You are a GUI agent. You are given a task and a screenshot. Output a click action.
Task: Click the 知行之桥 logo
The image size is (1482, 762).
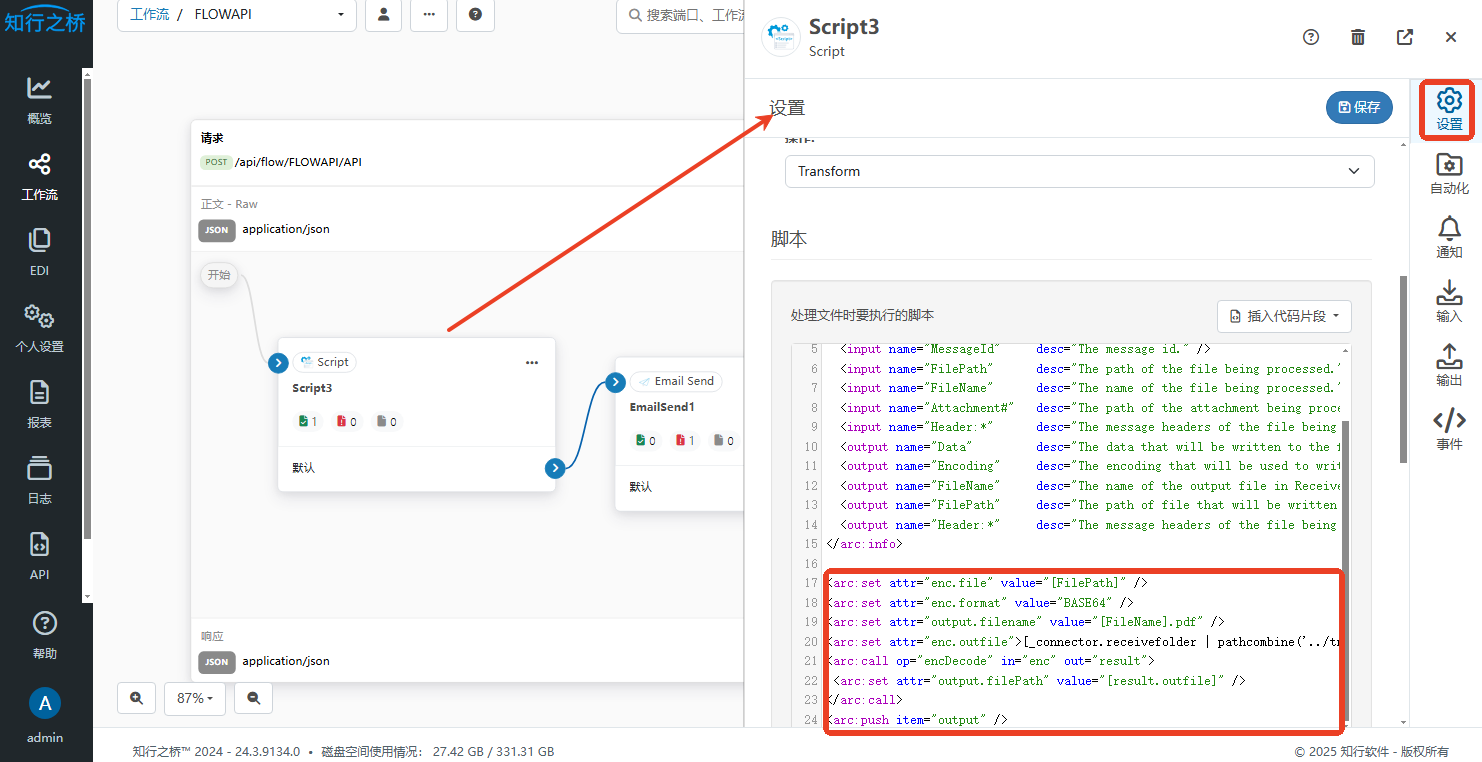pos(45,22)
